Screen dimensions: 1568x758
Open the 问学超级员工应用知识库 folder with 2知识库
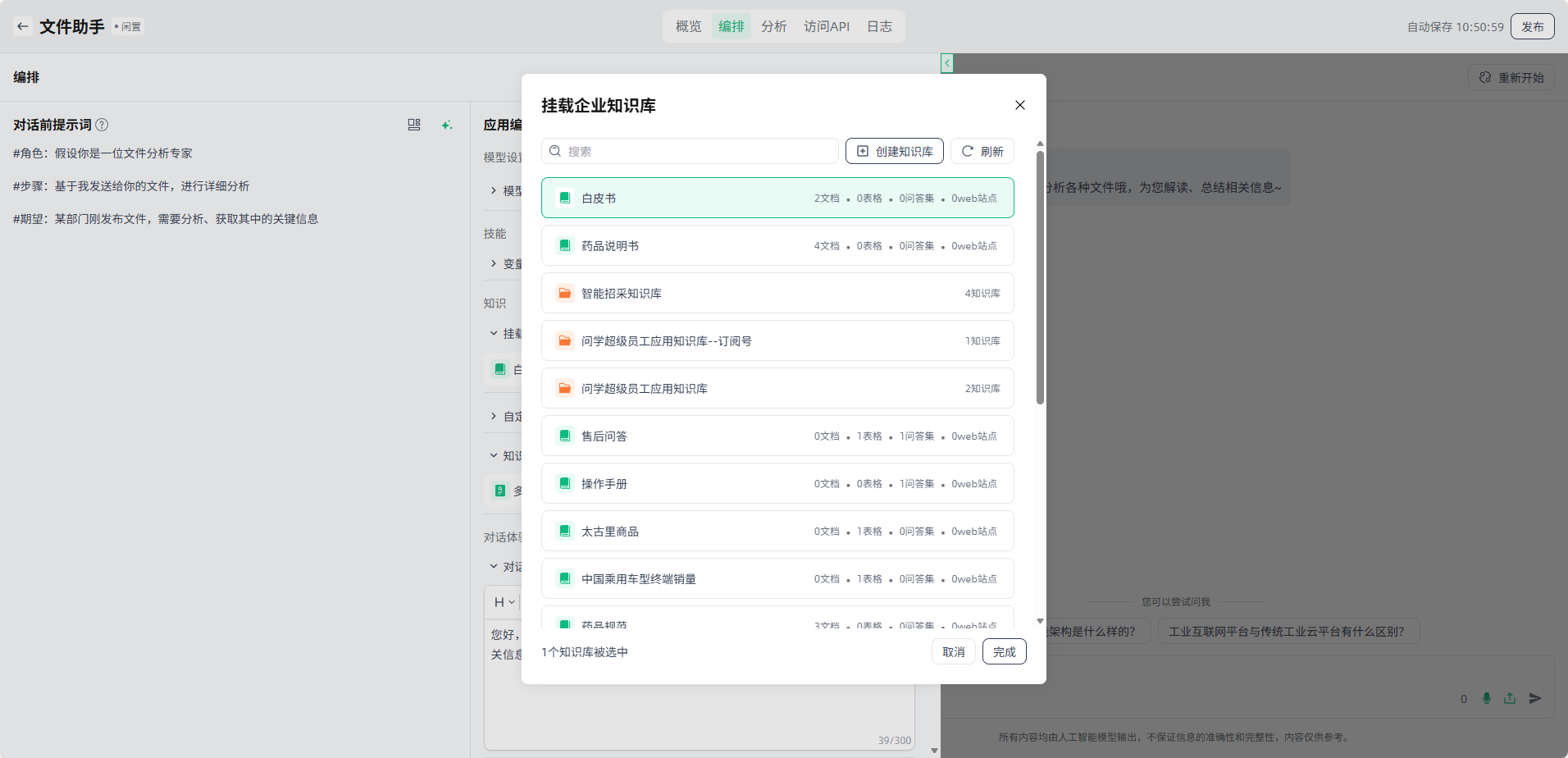click(777, 388)
